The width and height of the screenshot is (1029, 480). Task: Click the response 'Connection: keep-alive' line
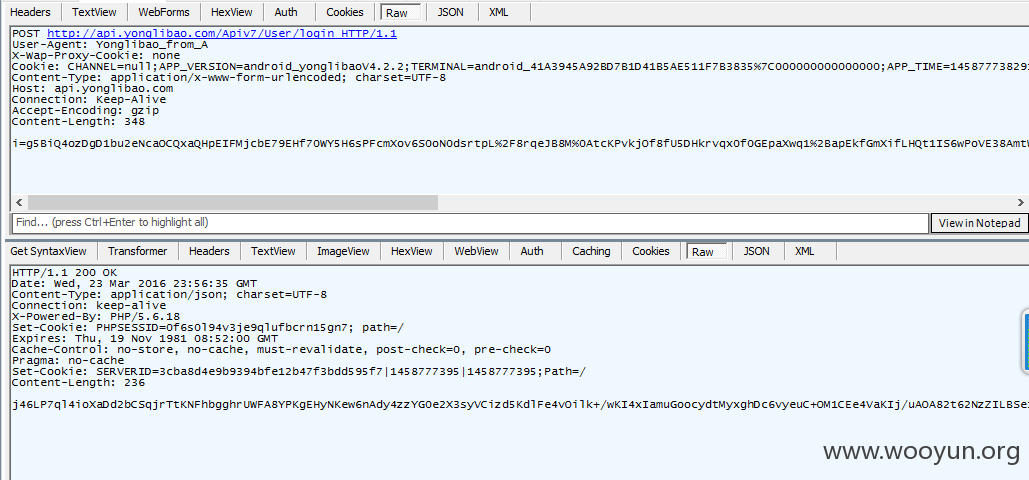(x=89, y=305)
